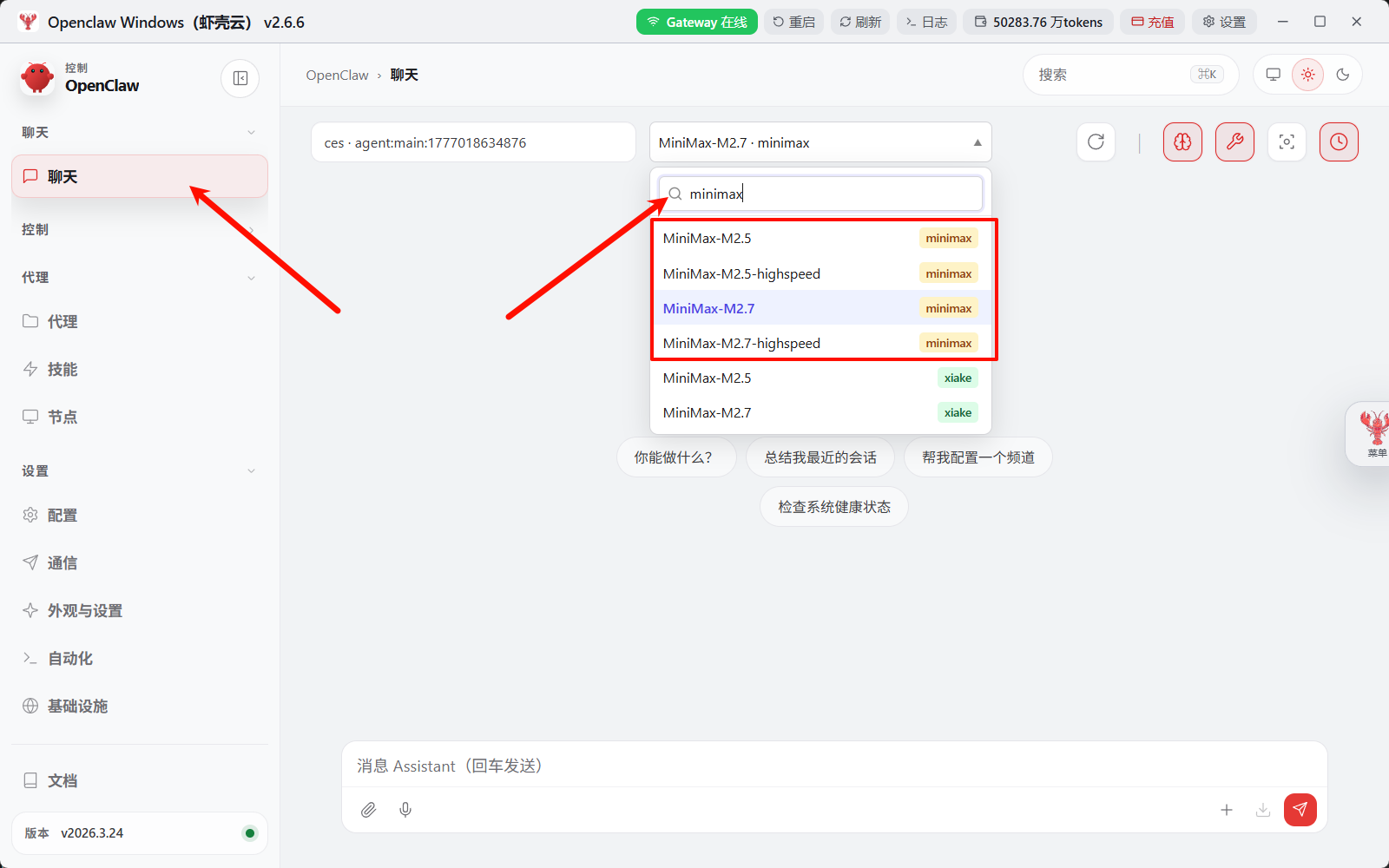
Task: Expand the 控制 section header
Action: 140,229
